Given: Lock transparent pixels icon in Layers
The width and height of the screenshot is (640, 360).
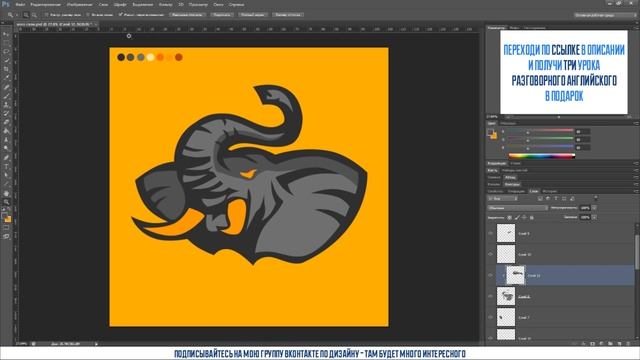Looking at the screenshot, I should 509,218.
